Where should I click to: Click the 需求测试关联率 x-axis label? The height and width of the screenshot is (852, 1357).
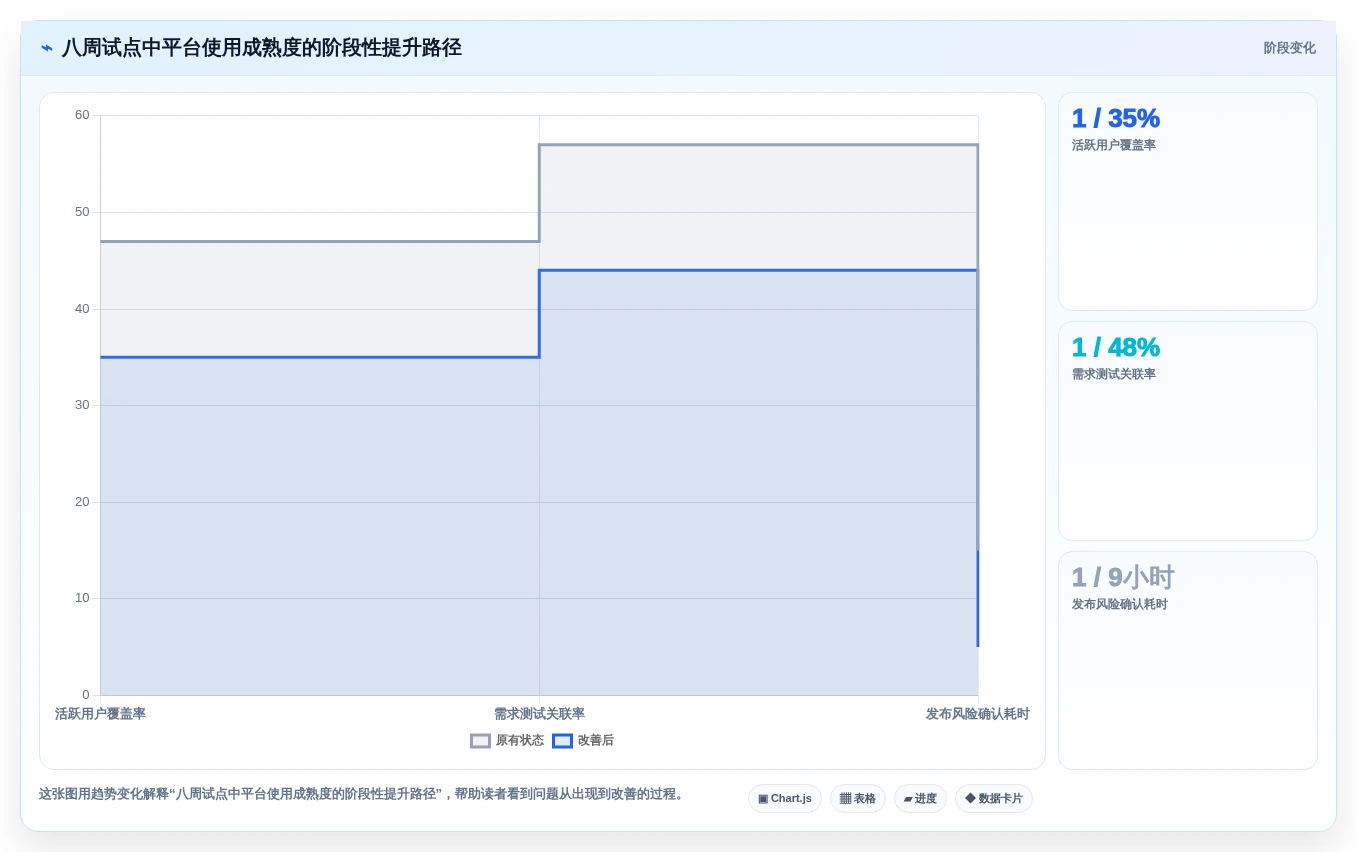click(x=539, y=714)
